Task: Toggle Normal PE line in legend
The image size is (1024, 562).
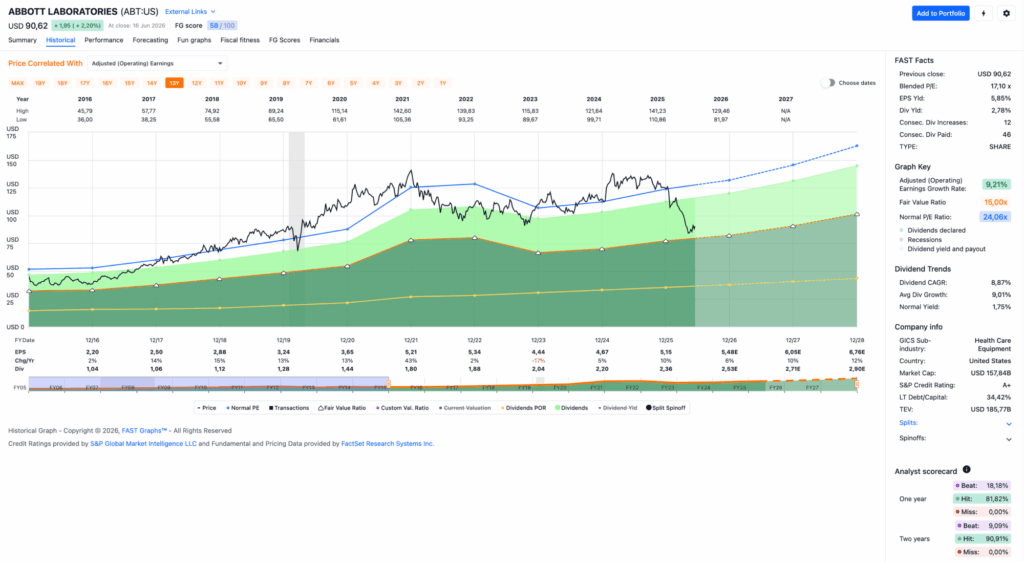Action: click(x=243, y=408)
